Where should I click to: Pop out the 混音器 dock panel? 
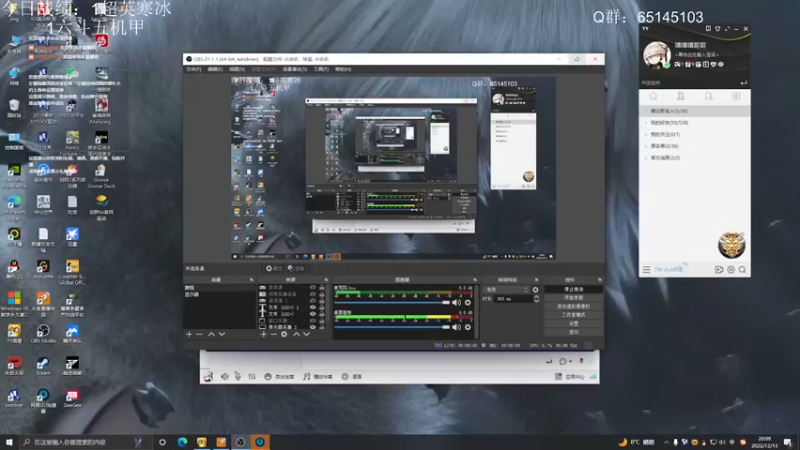coord(475,280)
